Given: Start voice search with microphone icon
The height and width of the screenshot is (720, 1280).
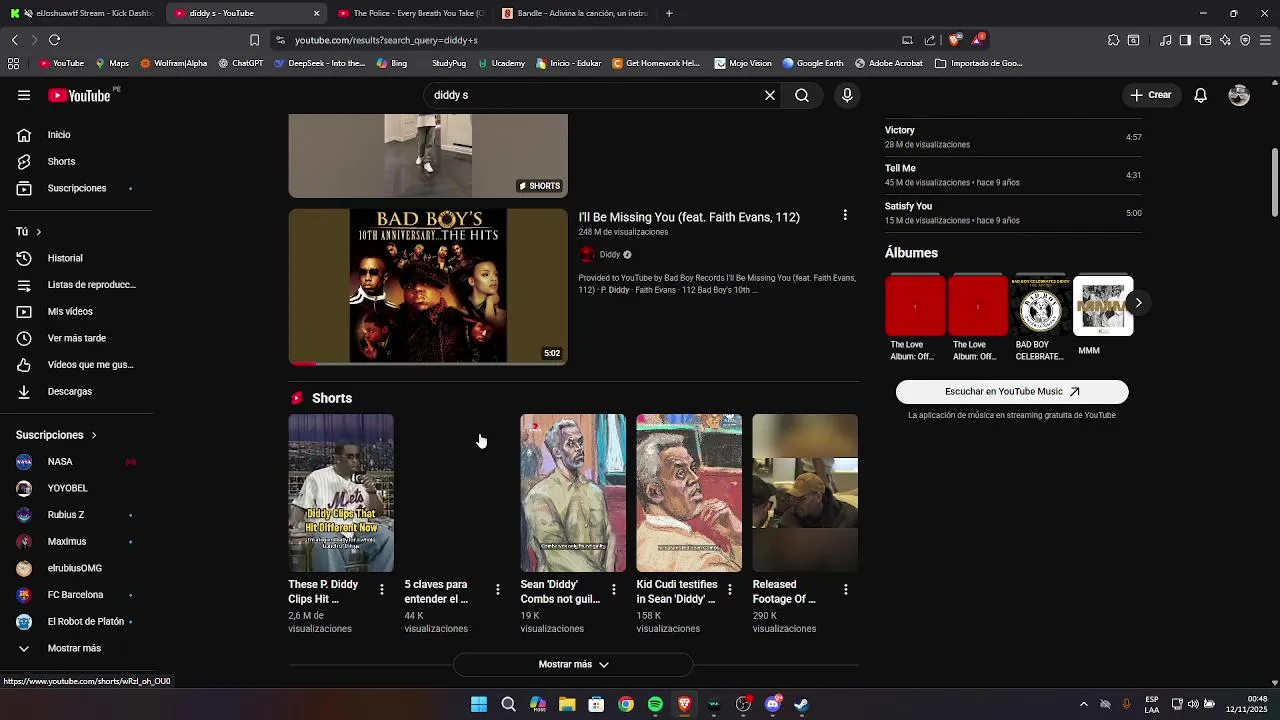Looking at the screenshot, I should (847, 95).
